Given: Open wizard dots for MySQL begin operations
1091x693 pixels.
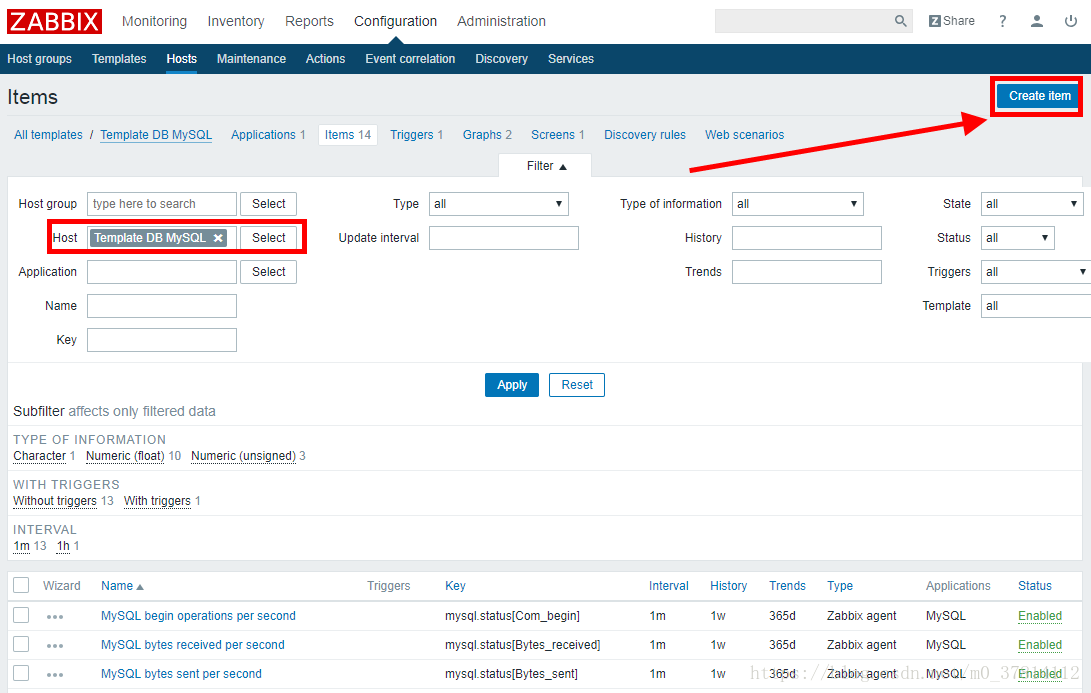Looking at the screenshot, I should tap(55, 616).
